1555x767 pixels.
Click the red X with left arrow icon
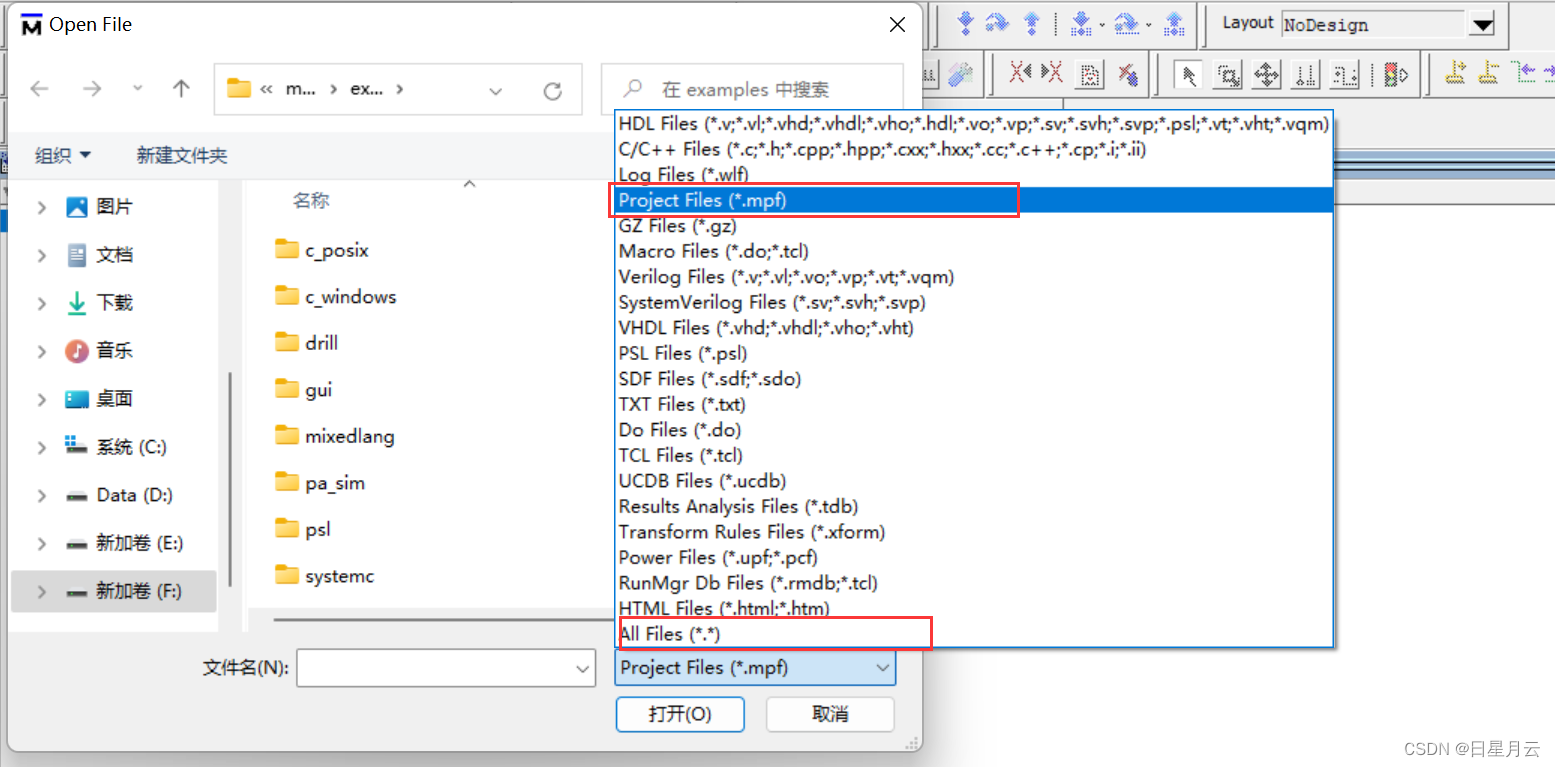click(x=1020, y=73)
